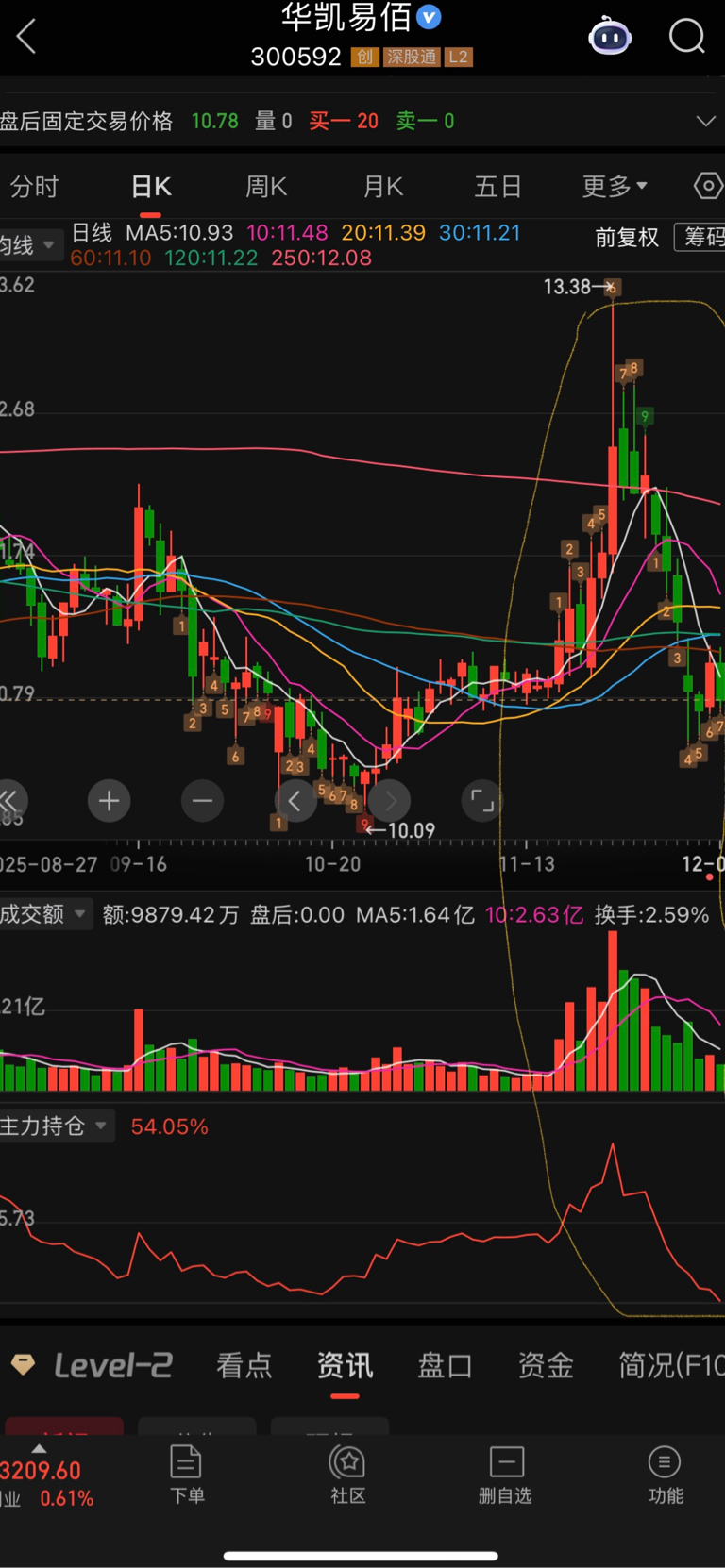Switch to 五日 tab

coord(497,187)
